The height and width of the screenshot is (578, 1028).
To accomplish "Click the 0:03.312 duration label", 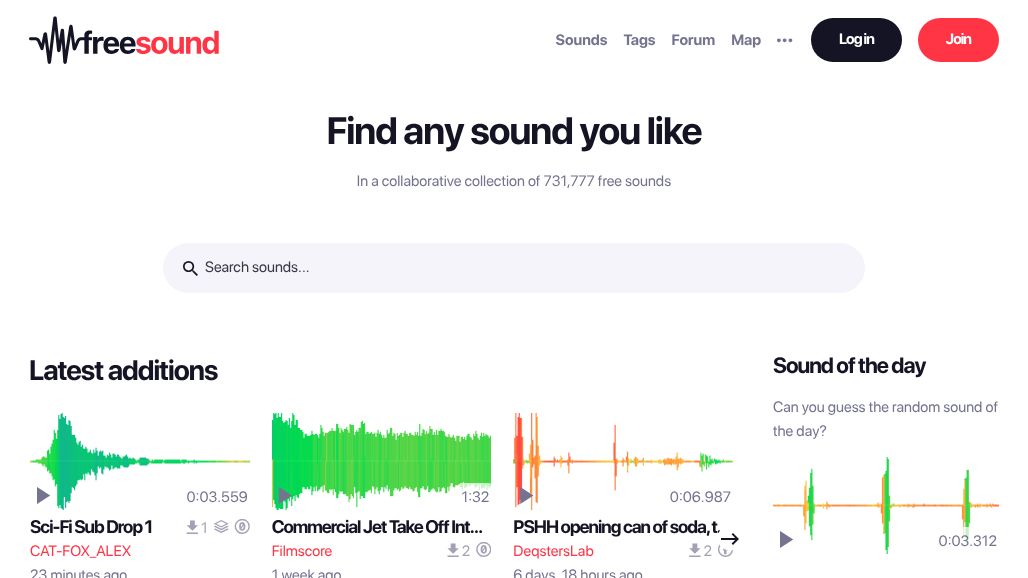I will 967,541.
